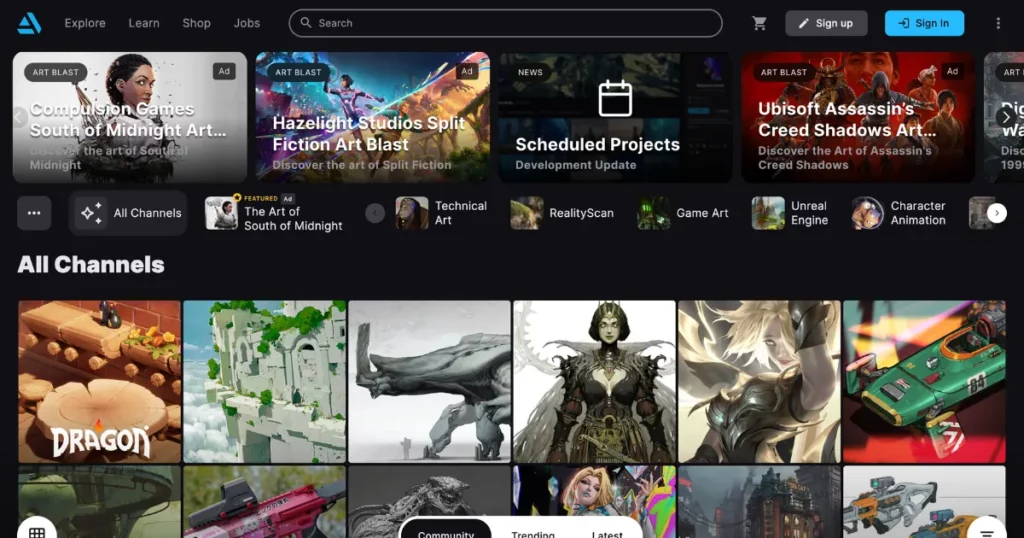Open the filter icon at the bottom-right

point(987,531)
